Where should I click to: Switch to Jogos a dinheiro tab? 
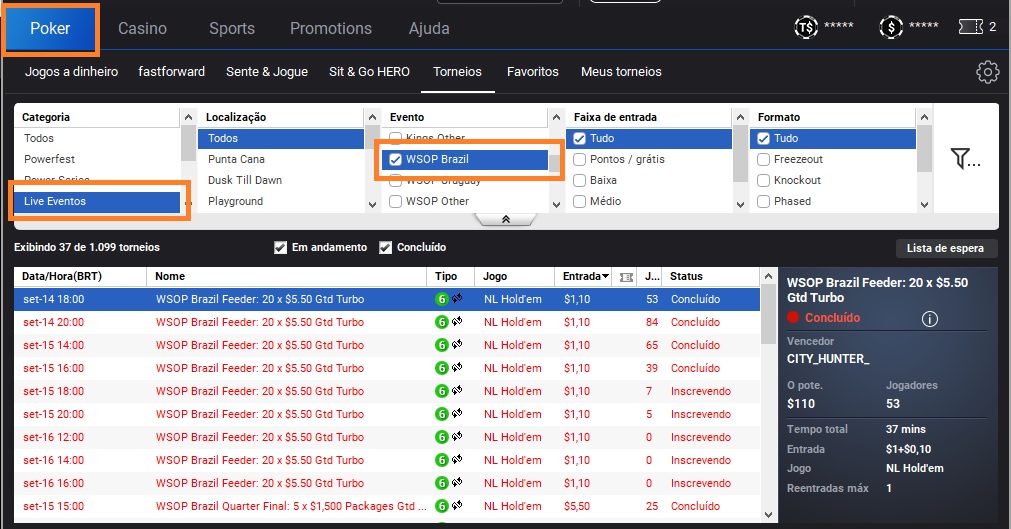[72, 72]
